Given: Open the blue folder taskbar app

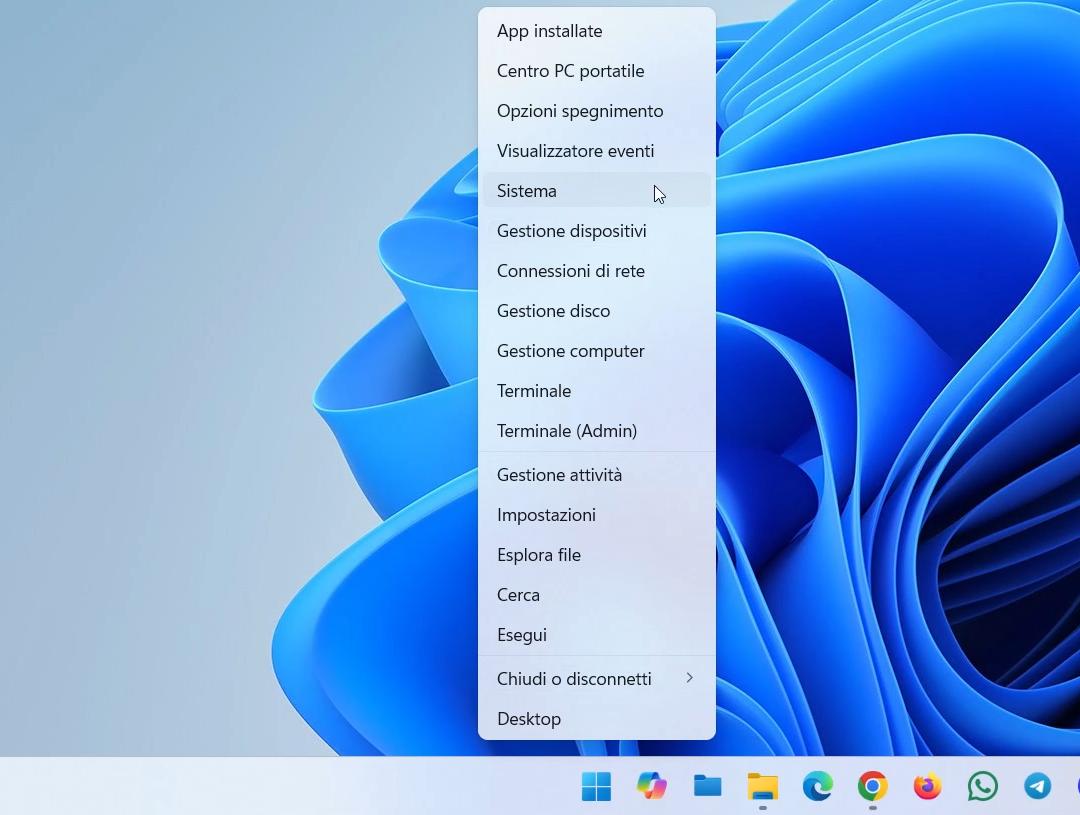Looking at the screenshot, I should [707, 787].
